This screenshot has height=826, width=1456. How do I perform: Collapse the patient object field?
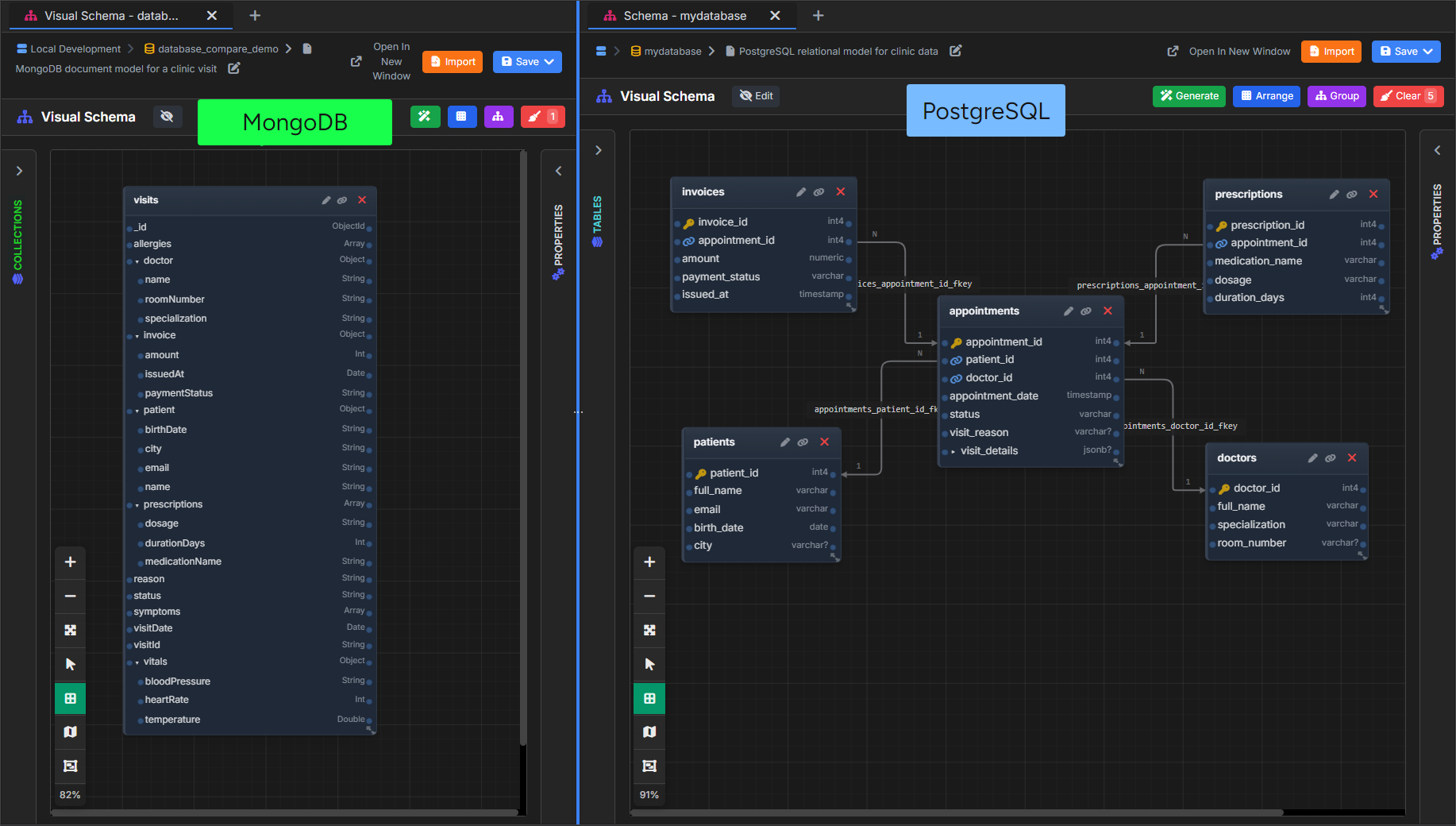(x=137, y=411)
